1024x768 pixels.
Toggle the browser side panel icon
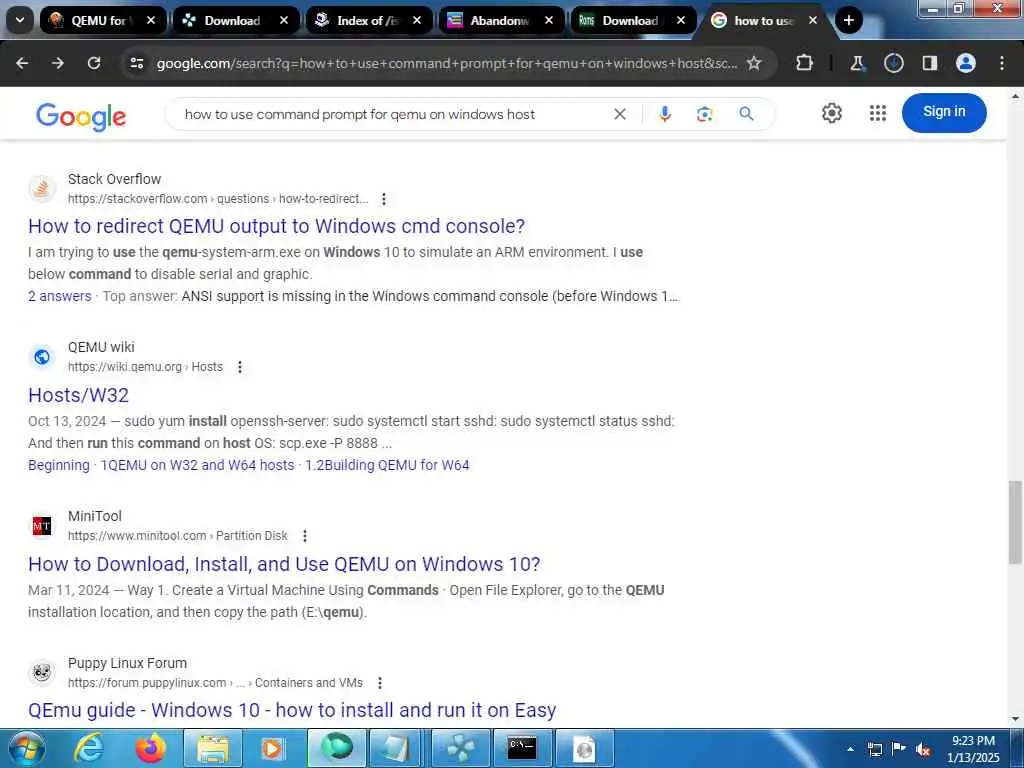click(929, 63)
